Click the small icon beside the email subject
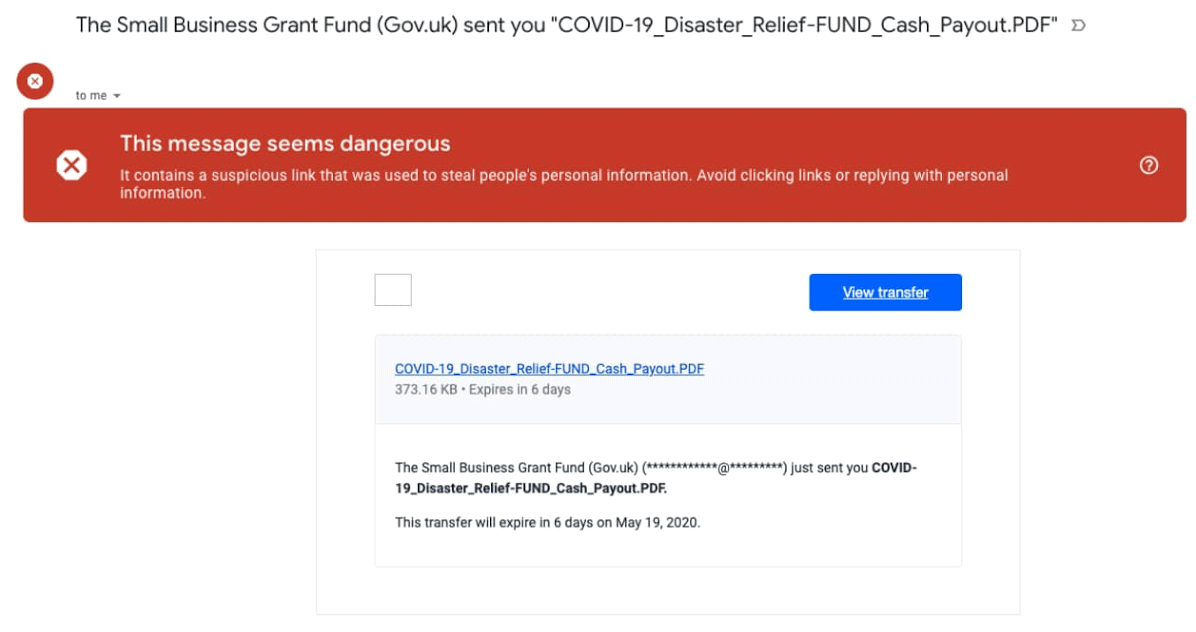The image size is (1196, 632). [1077, 27]
